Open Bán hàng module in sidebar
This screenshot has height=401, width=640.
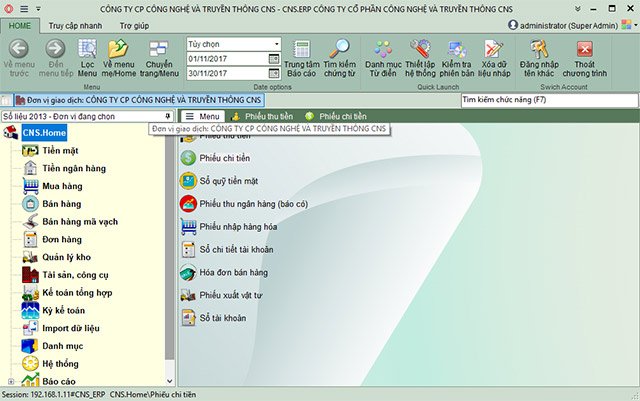[62, 204]
